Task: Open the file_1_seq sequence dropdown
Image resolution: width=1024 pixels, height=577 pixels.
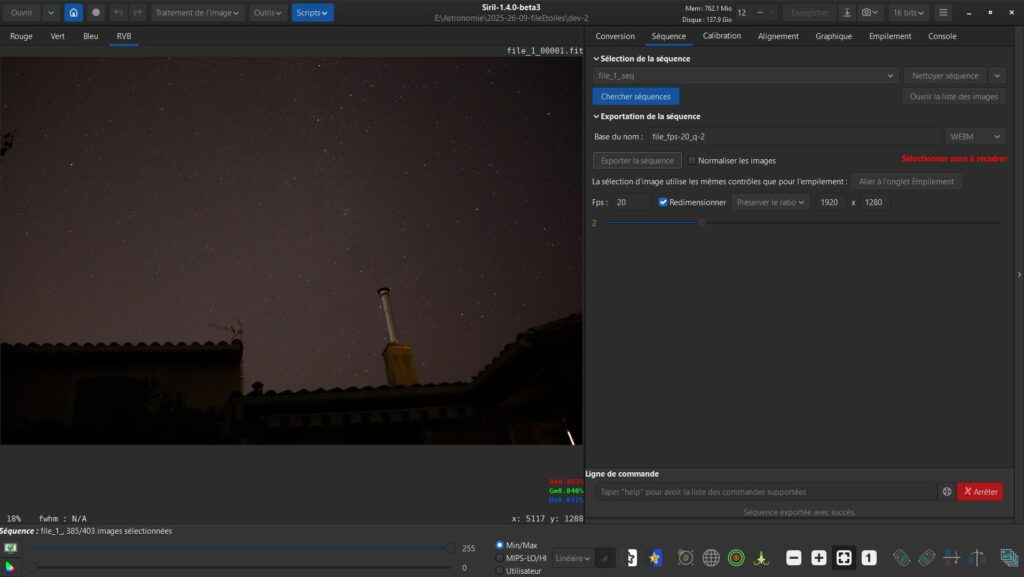Action: point(745,76)
